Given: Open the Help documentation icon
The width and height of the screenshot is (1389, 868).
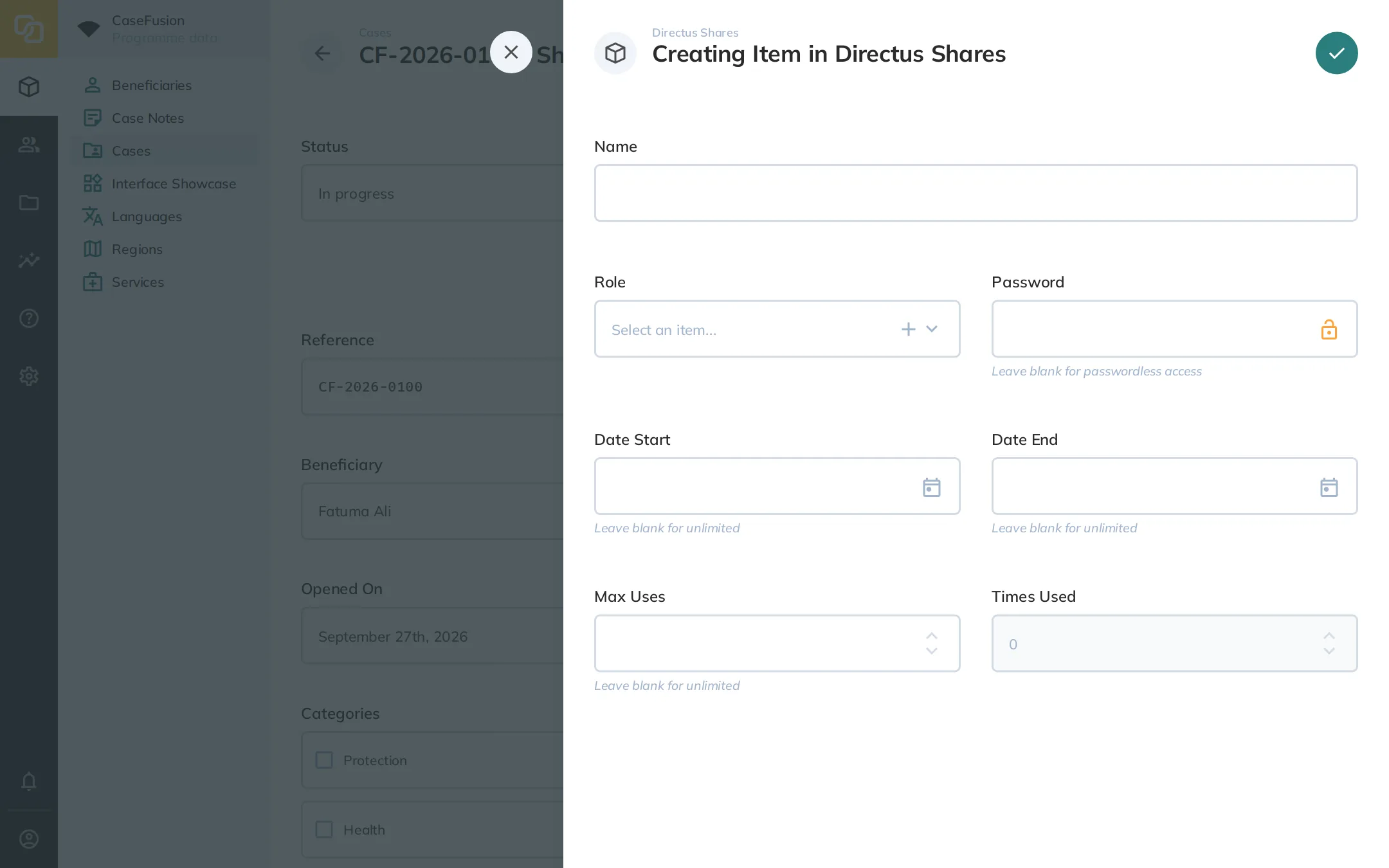Looking at the screenshot, I should [29, 318].
